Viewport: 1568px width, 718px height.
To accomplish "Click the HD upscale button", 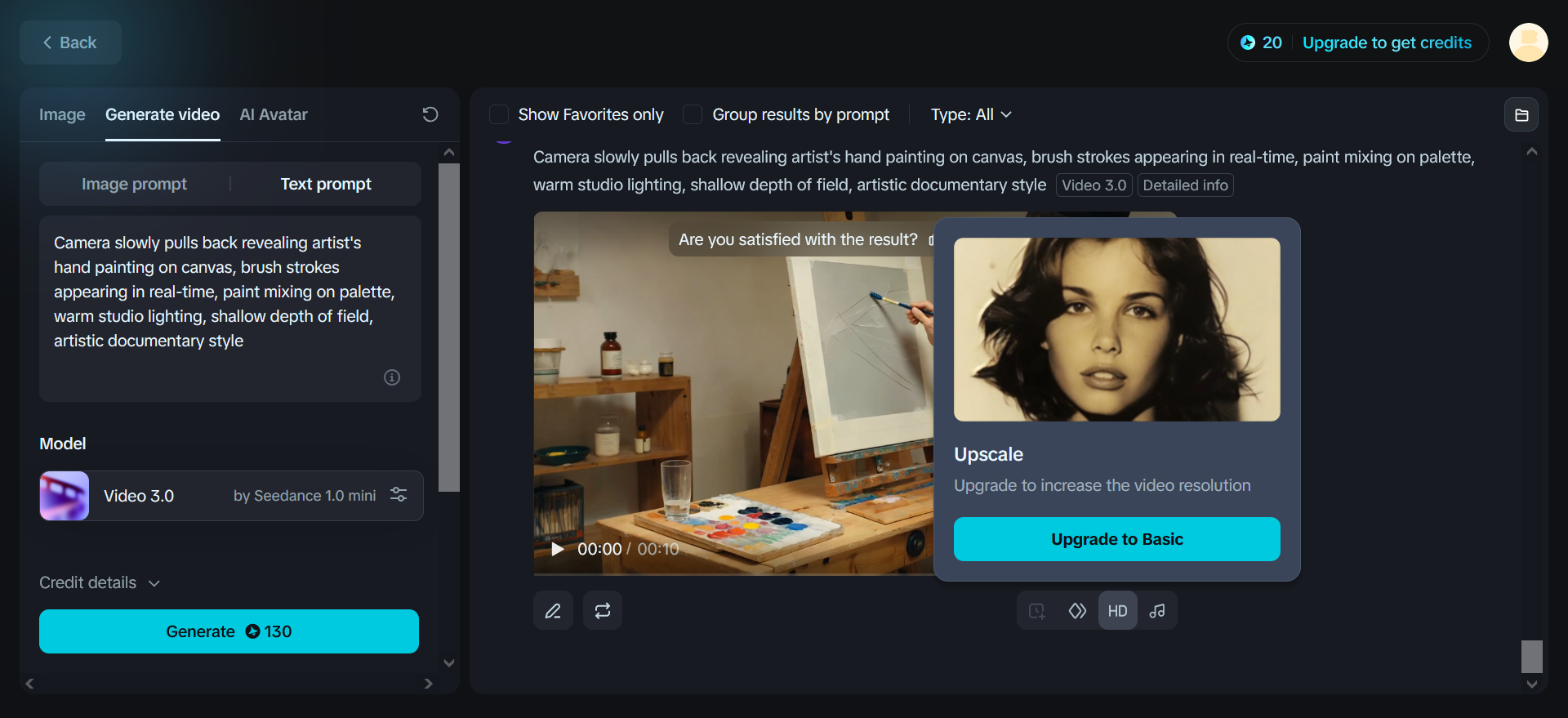I will (x=1118, y=611).
